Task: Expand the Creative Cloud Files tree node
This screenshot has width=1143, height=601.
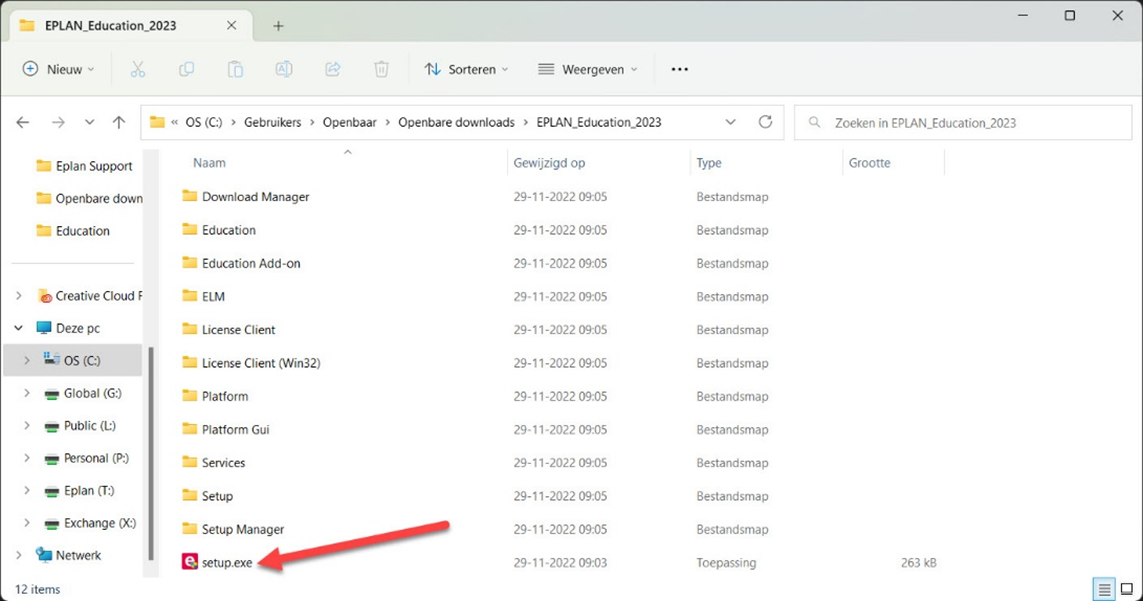Action: 19,295
